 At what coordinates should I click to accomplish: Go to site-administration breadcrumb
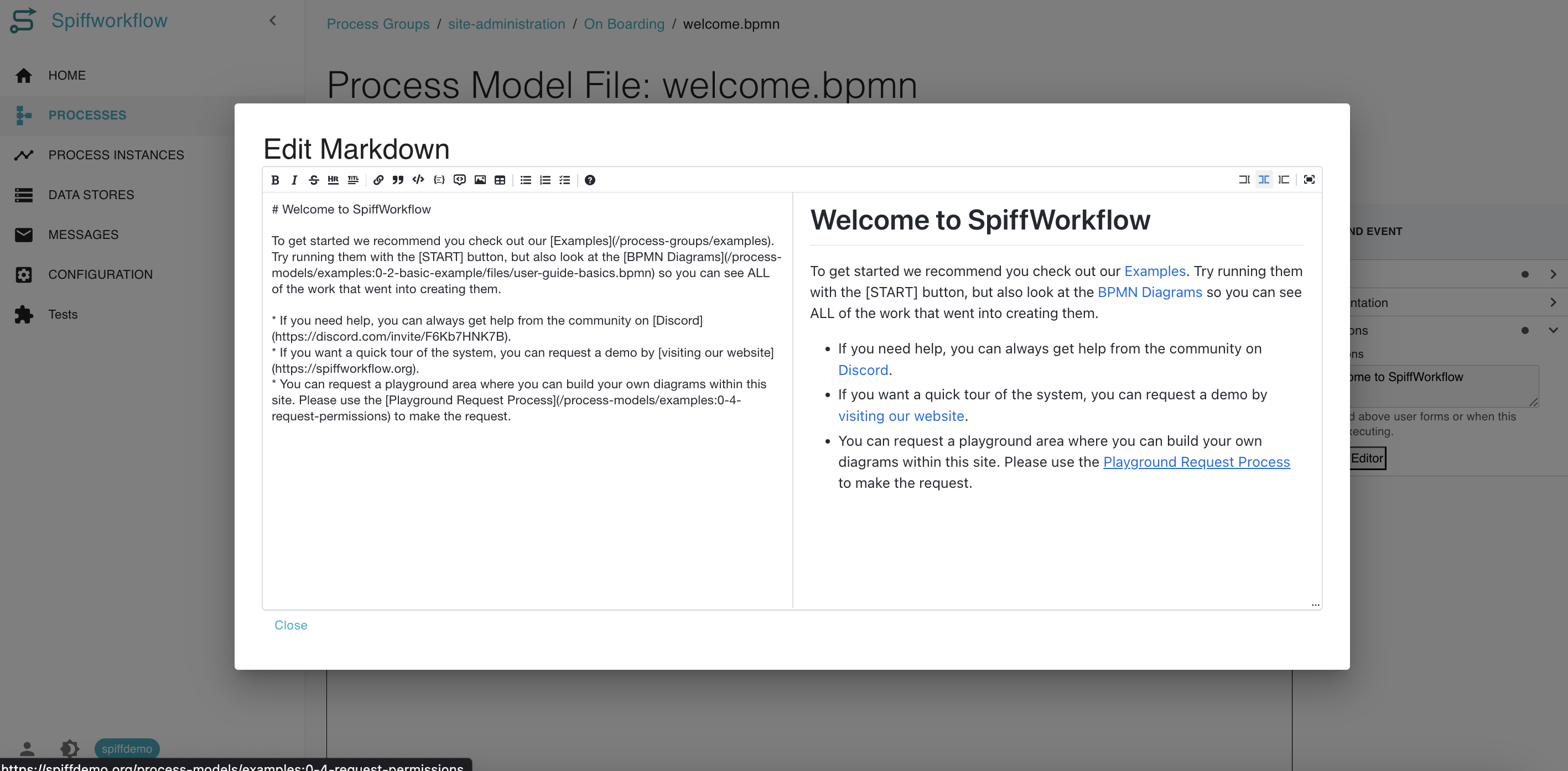[506, 24]
